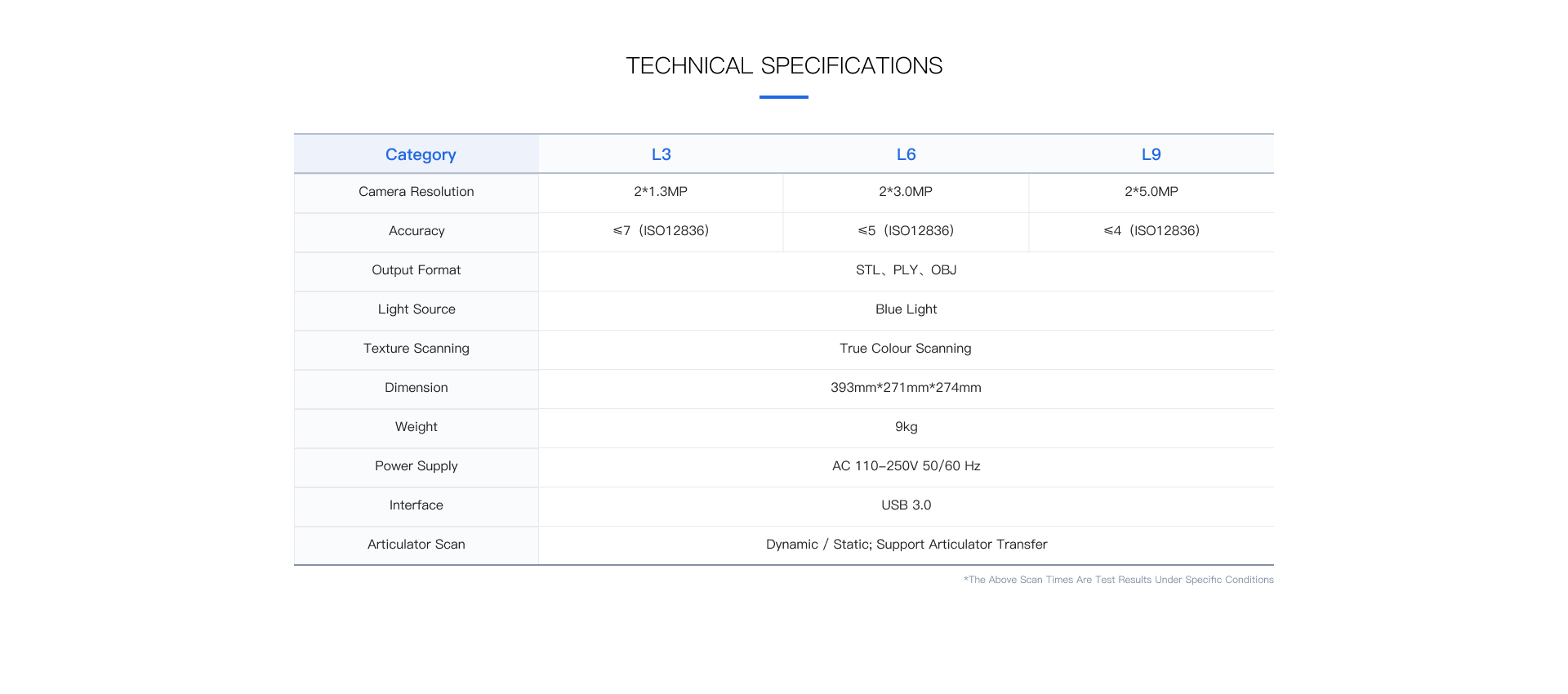The height and width of the screenshot is (694, 1568).
Task: Click the STL, PLY, OBJ output format cell
Action: [x=906, y=270]
